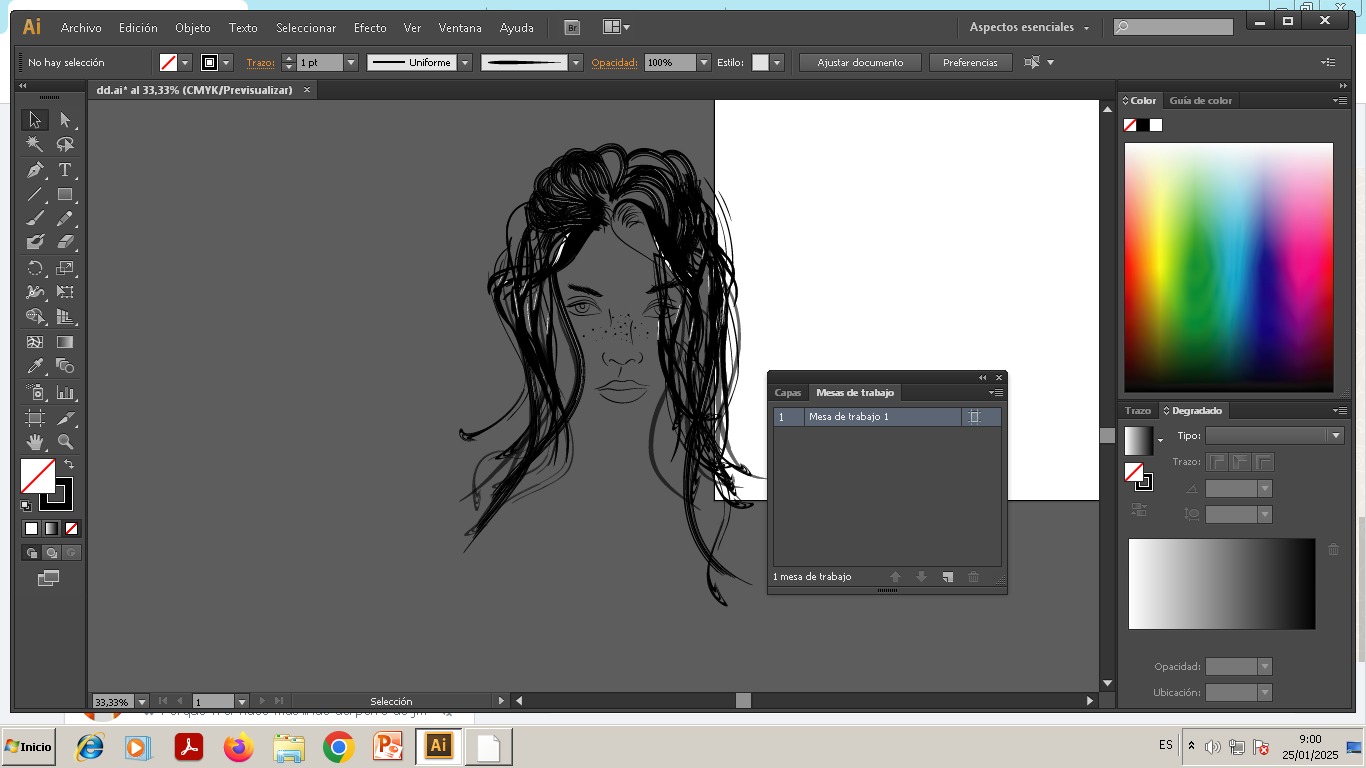Open the stroke color dropdown in control bar

pos(226,63)
